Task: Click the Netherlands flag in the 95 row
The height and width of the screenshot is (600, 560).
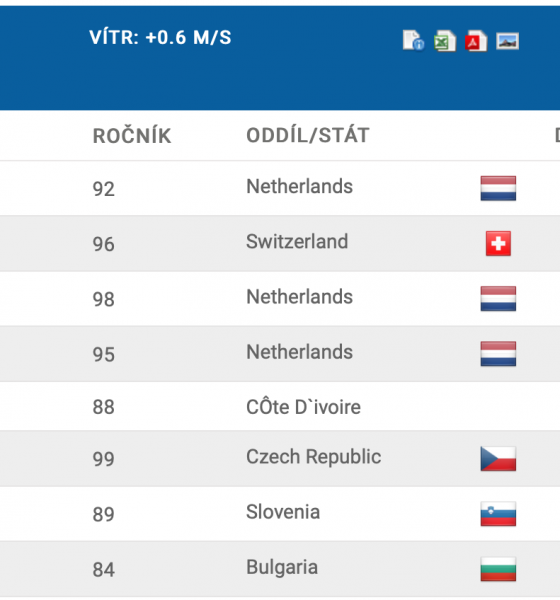Action: click(x=498, y=354)
